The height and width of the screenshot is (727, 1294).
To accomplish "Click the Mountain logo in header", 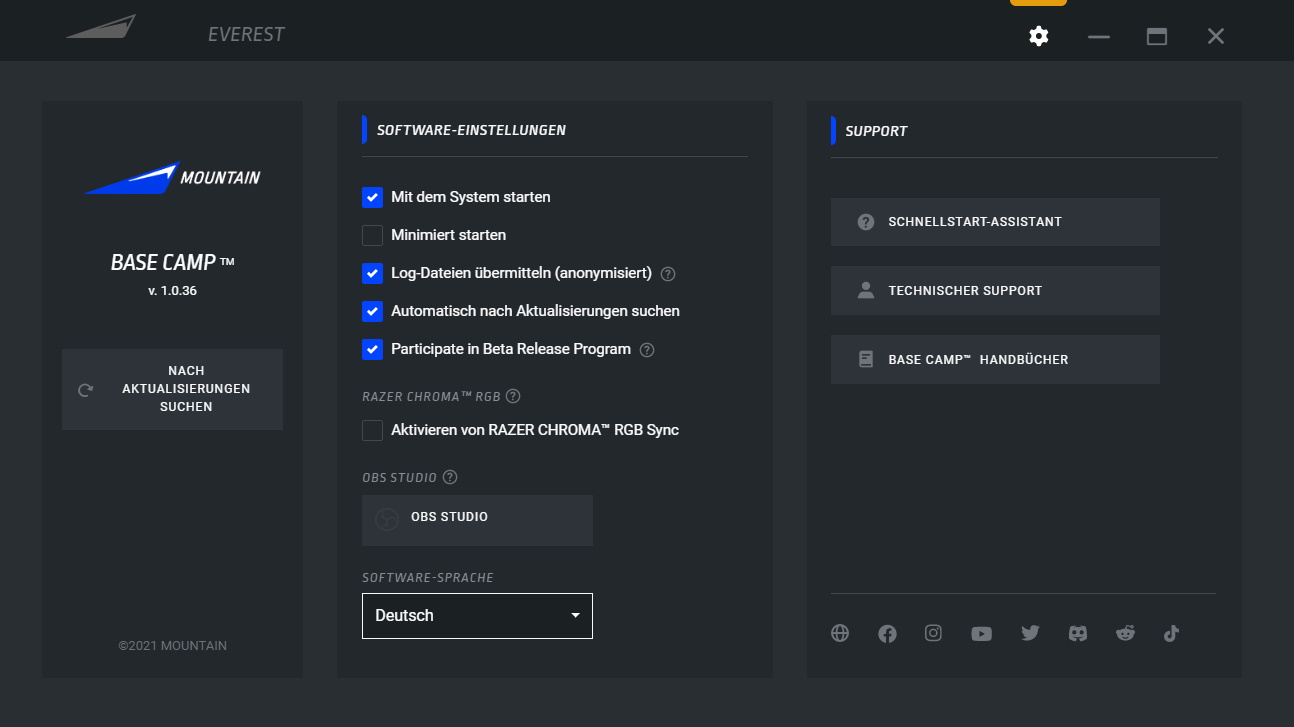I will click(101, 27).
